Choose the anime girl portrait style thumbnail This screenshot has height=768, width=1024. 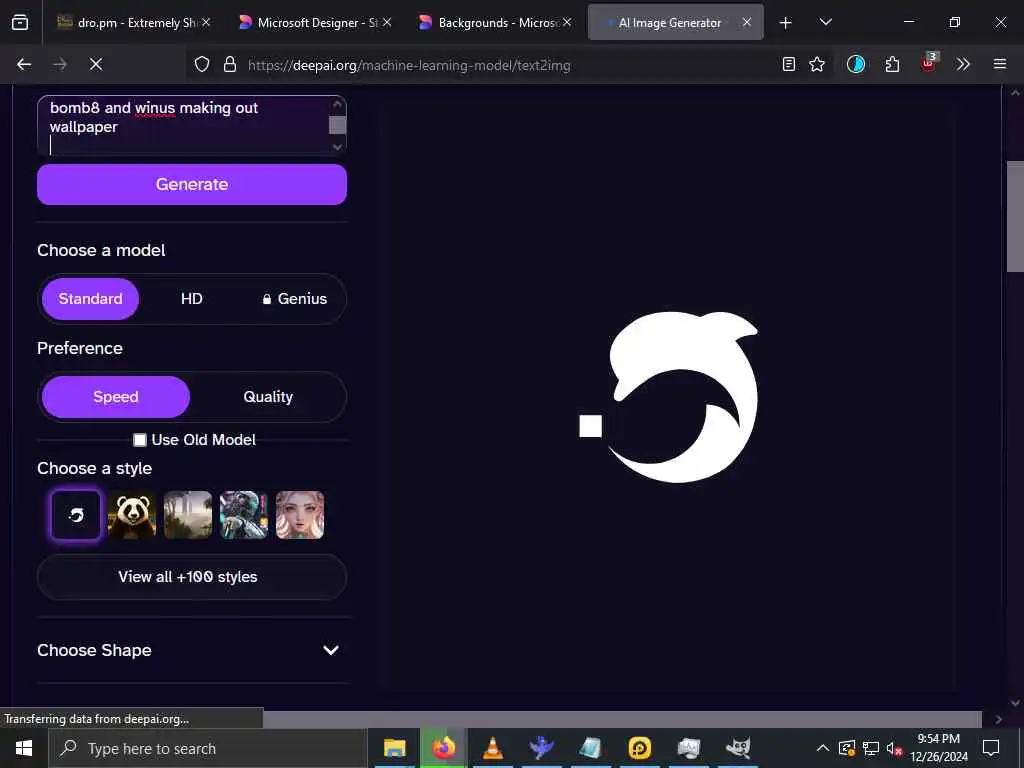click(300, 515)
